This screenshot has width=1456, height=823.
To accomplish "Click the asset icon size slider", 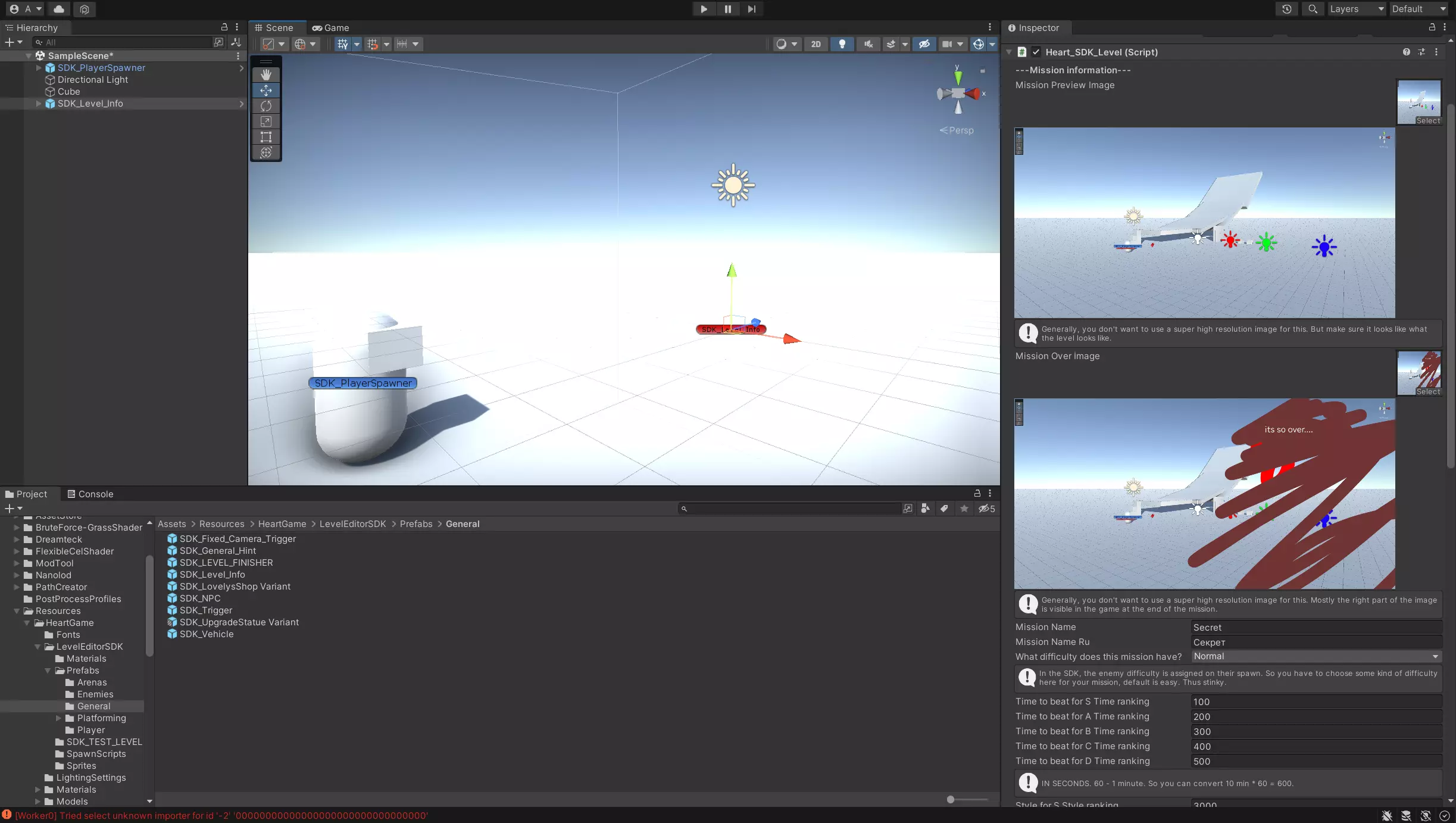I will (x=951, y=800).
